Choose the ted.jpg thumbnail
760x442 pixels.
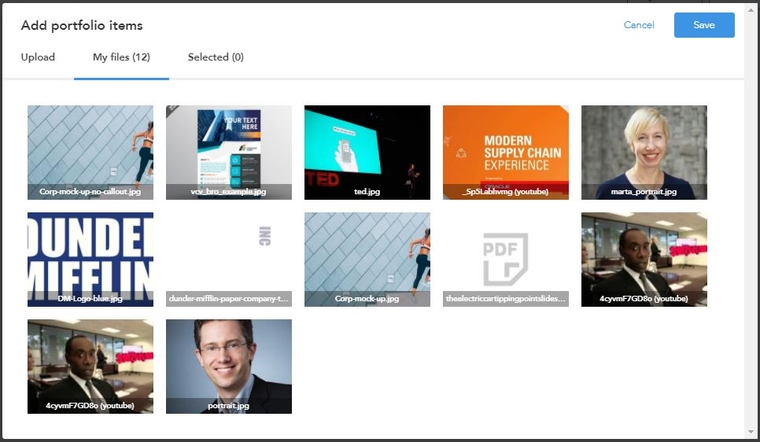(x=367, y=152)
